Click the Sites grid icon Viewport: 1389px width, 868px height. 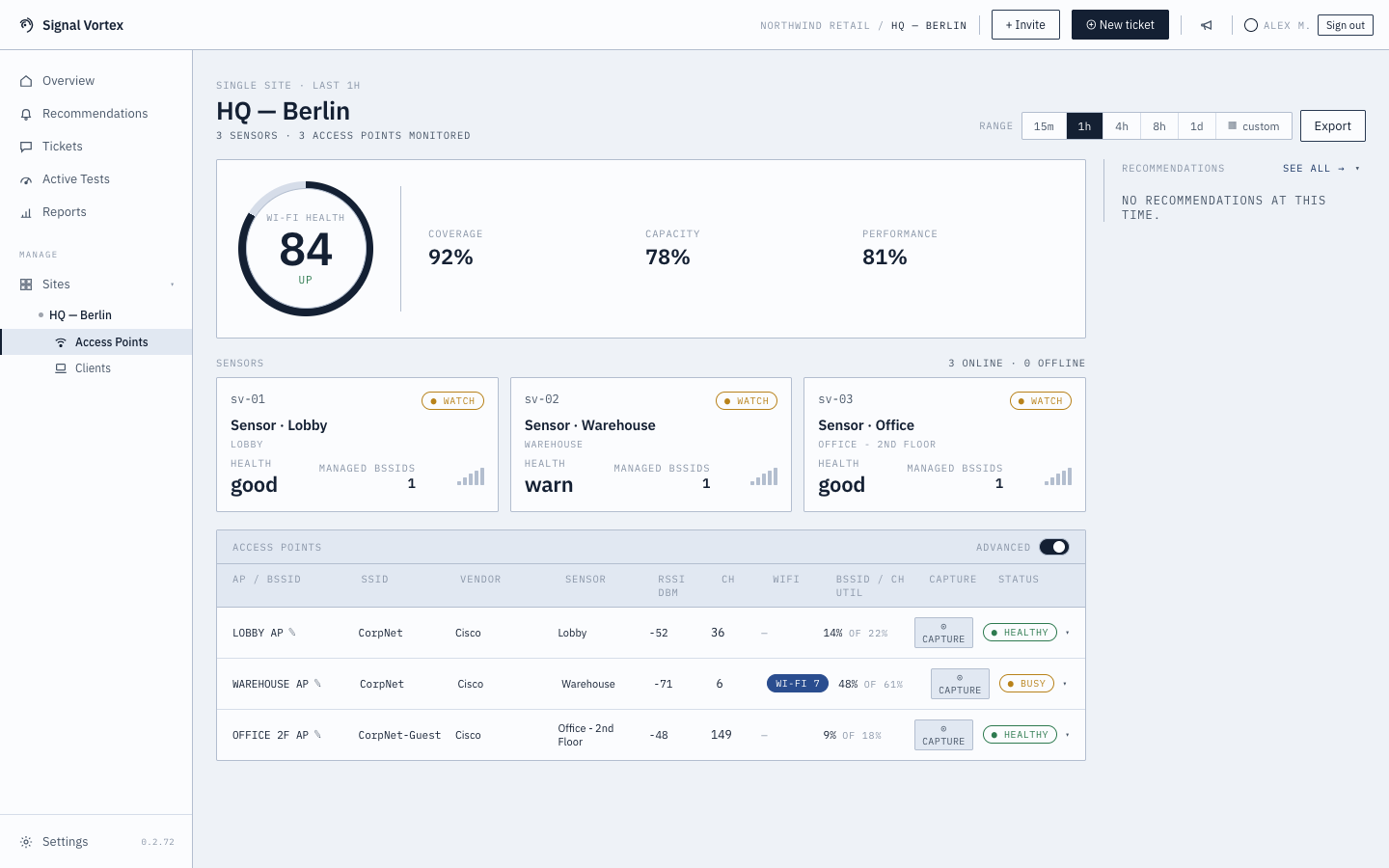tap(26, 285)
